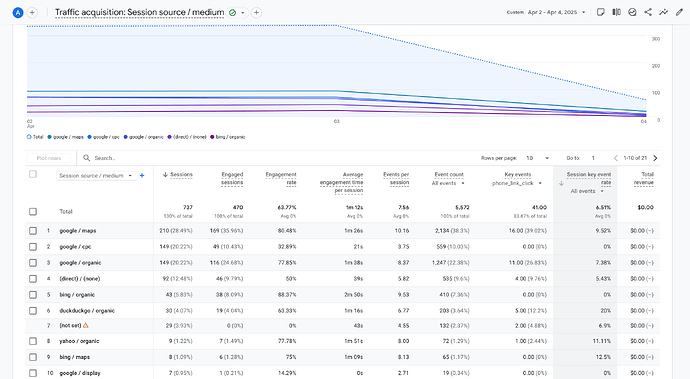
Task: Open the edit report pencil icon
Action: [679, 12]
